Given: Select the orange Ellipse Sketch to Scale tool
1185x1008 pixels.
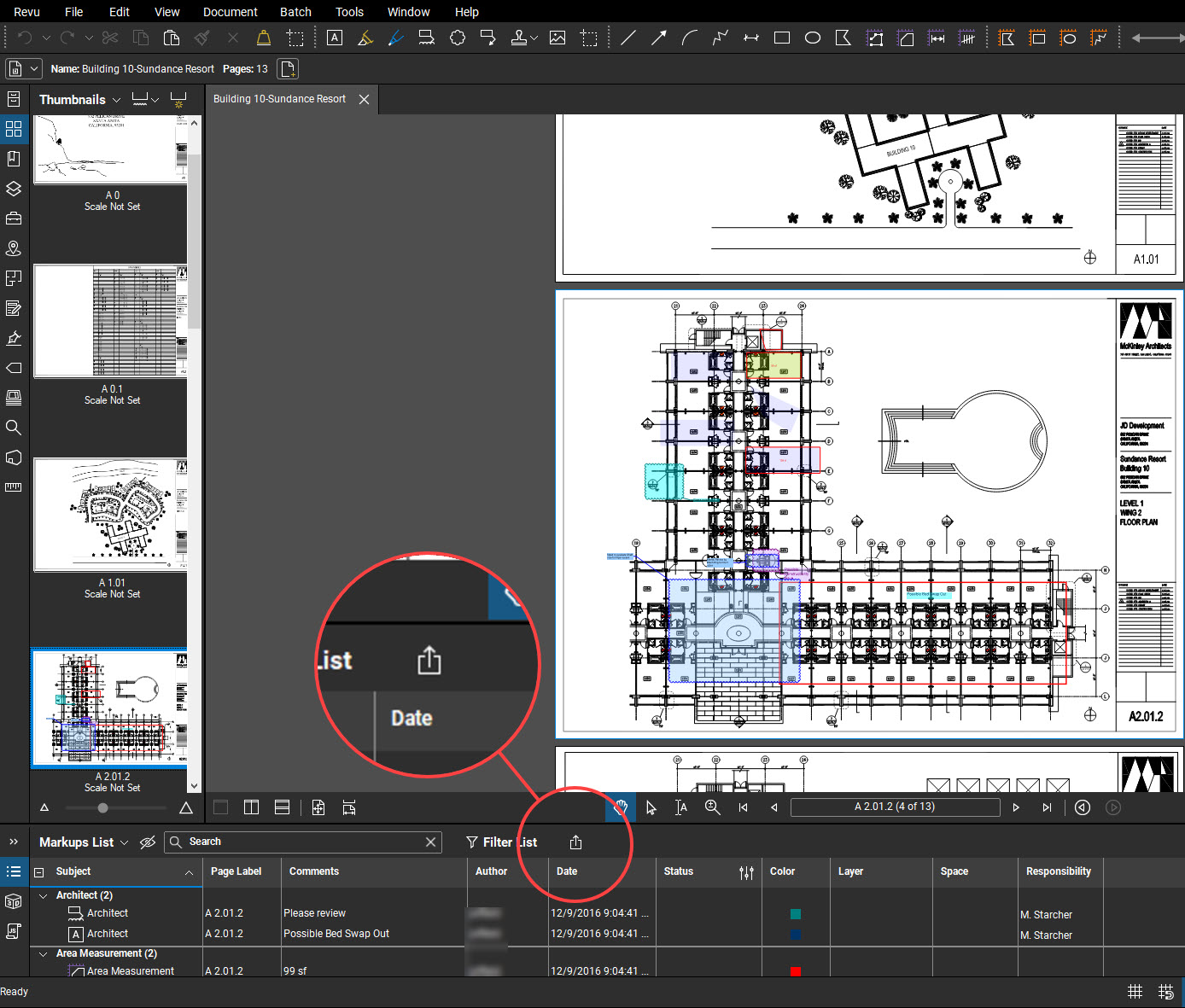Looking at the screenshot, I should pyautogui.click(x=1069, y=38).
